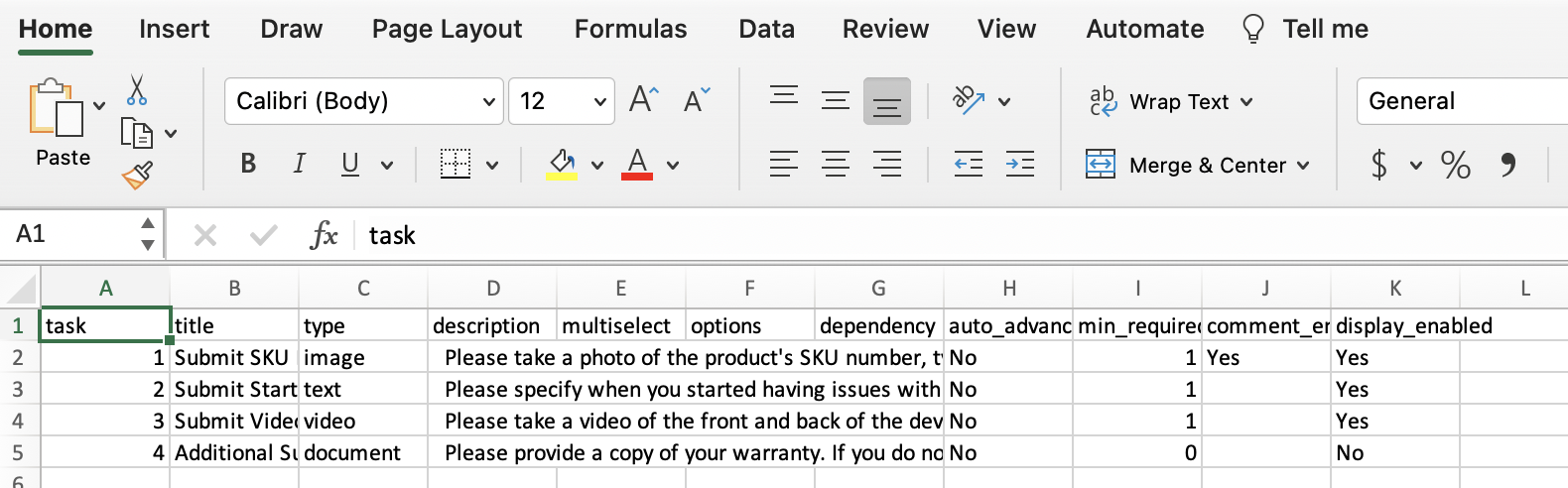This screenshot has width=1568, height=488.
Task: Activate the Format Painter brush
Action: coord(137,176)
